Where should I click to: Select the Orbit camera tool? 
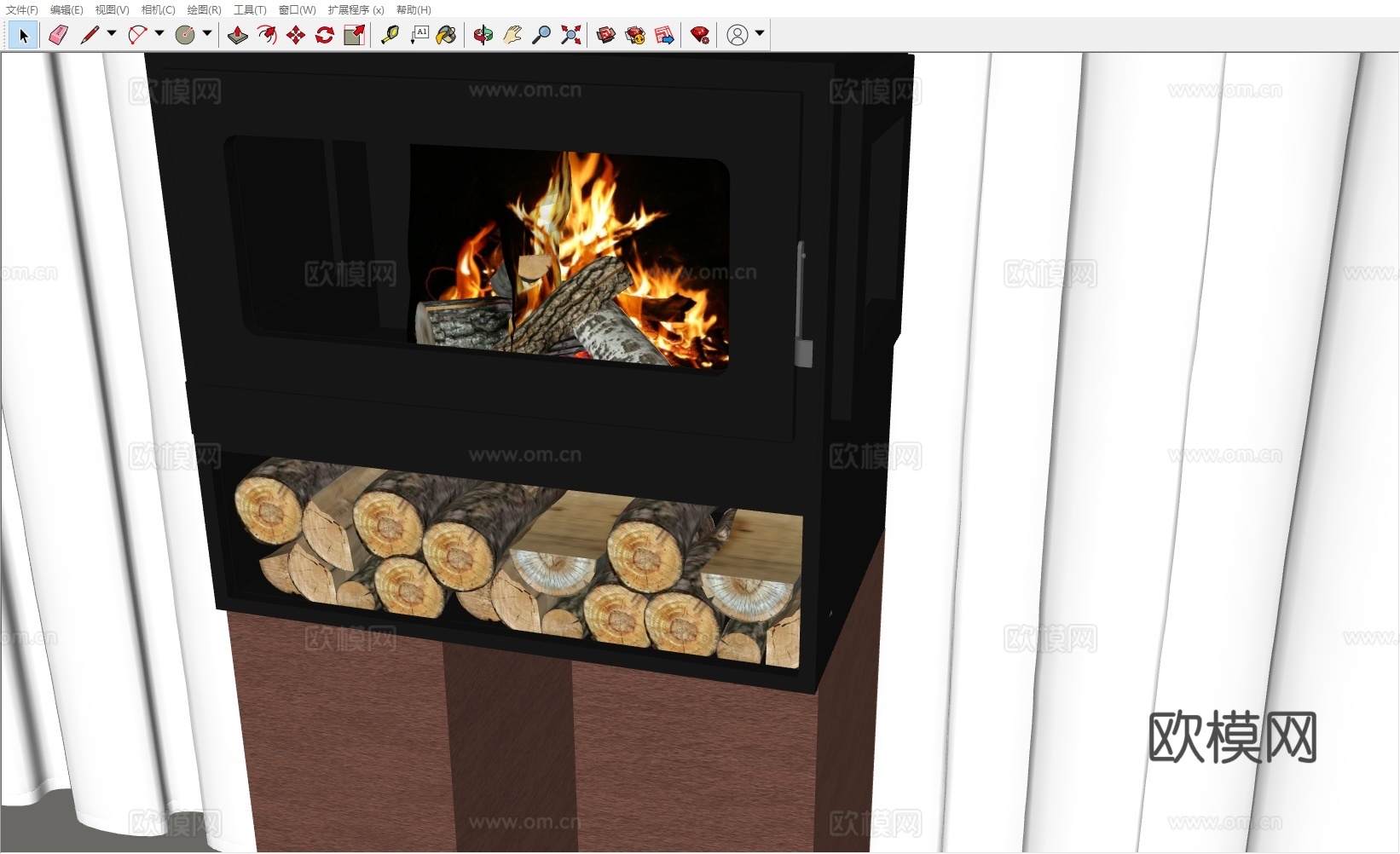coord(483,35)
